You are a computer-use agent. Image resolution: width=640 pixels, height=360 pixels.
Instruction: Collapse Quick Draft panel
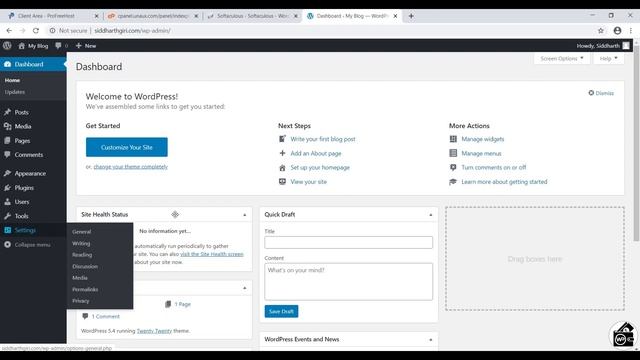pos(431,215)
